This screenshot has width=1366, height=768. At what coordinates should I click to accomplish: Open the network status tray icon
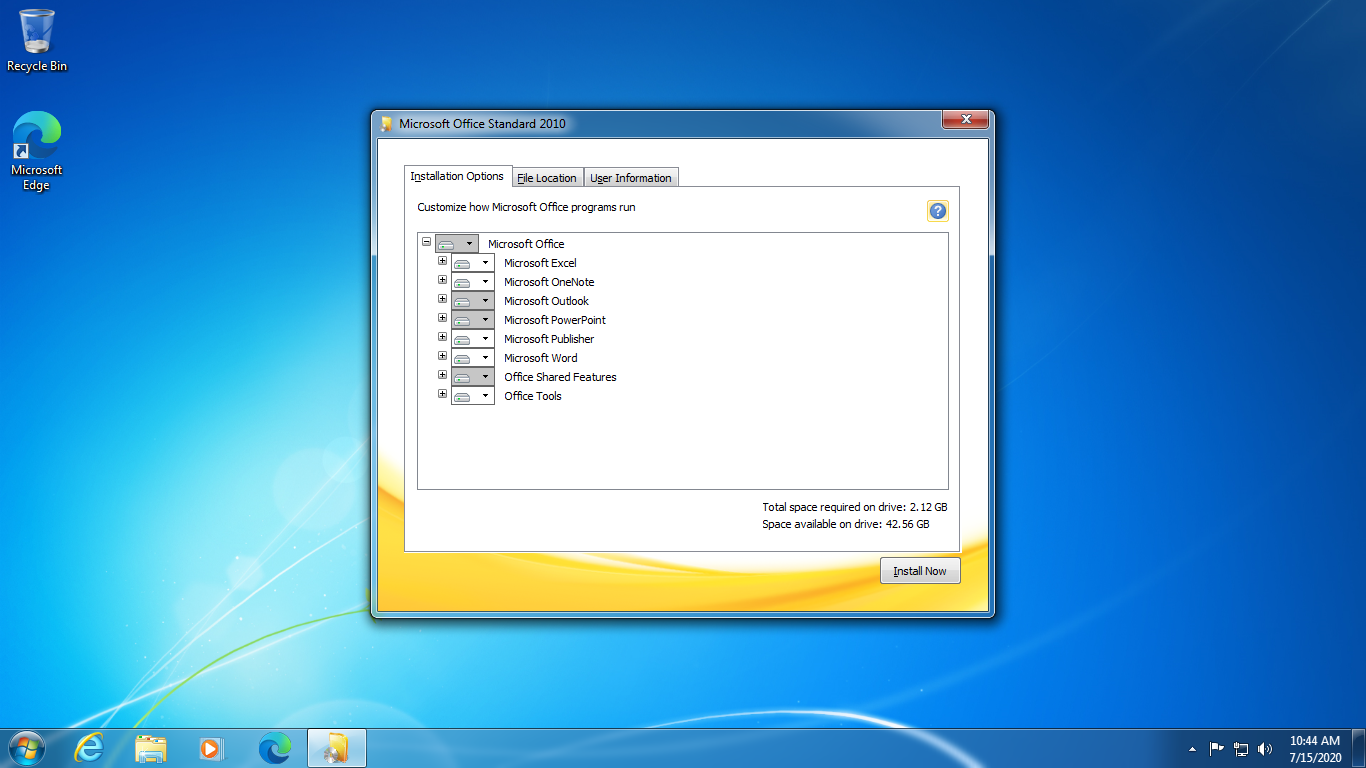[1241, 749]
